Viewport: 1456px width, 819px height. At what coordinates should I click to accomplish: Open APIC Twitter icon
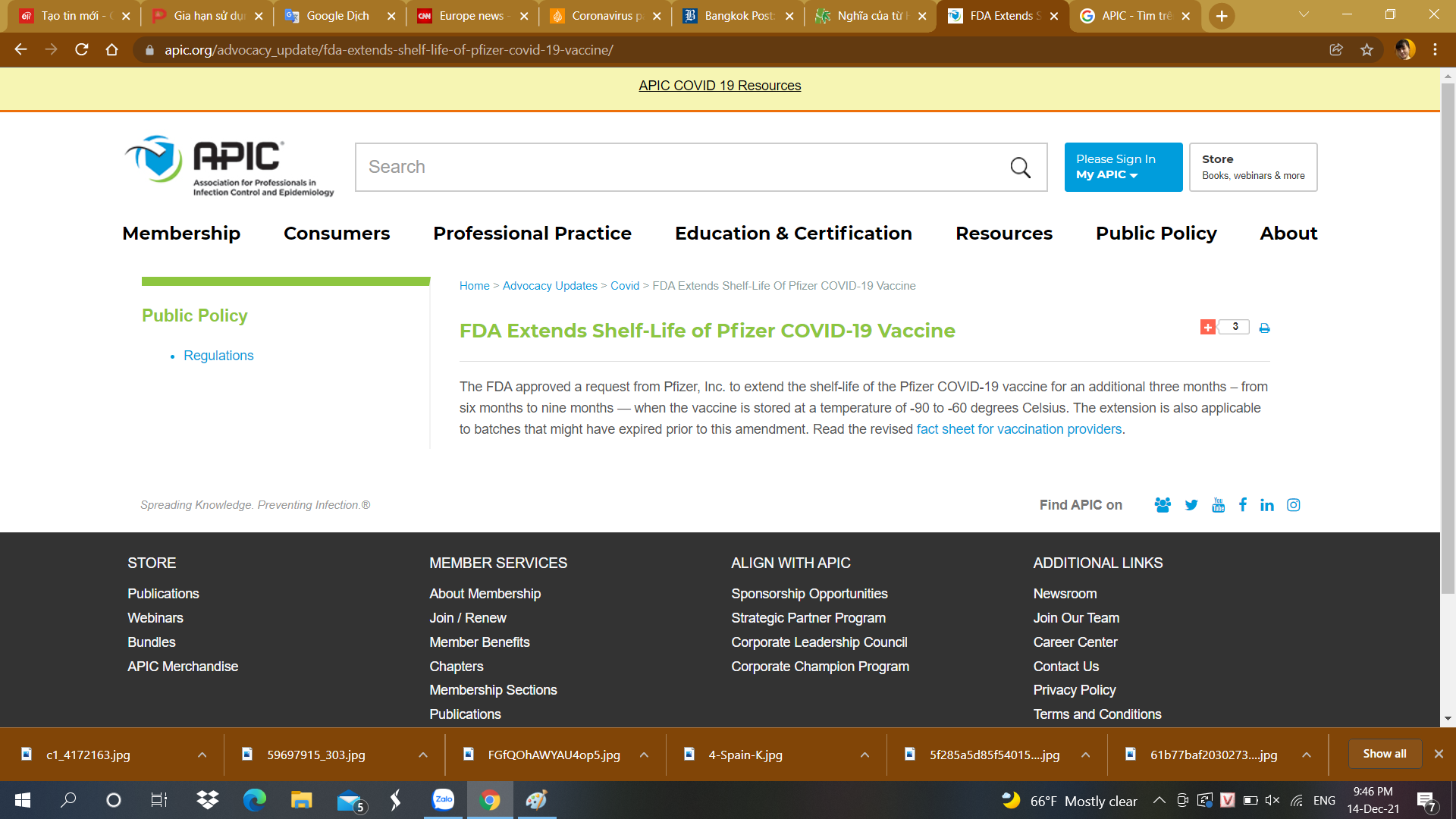pos(1191,505)
